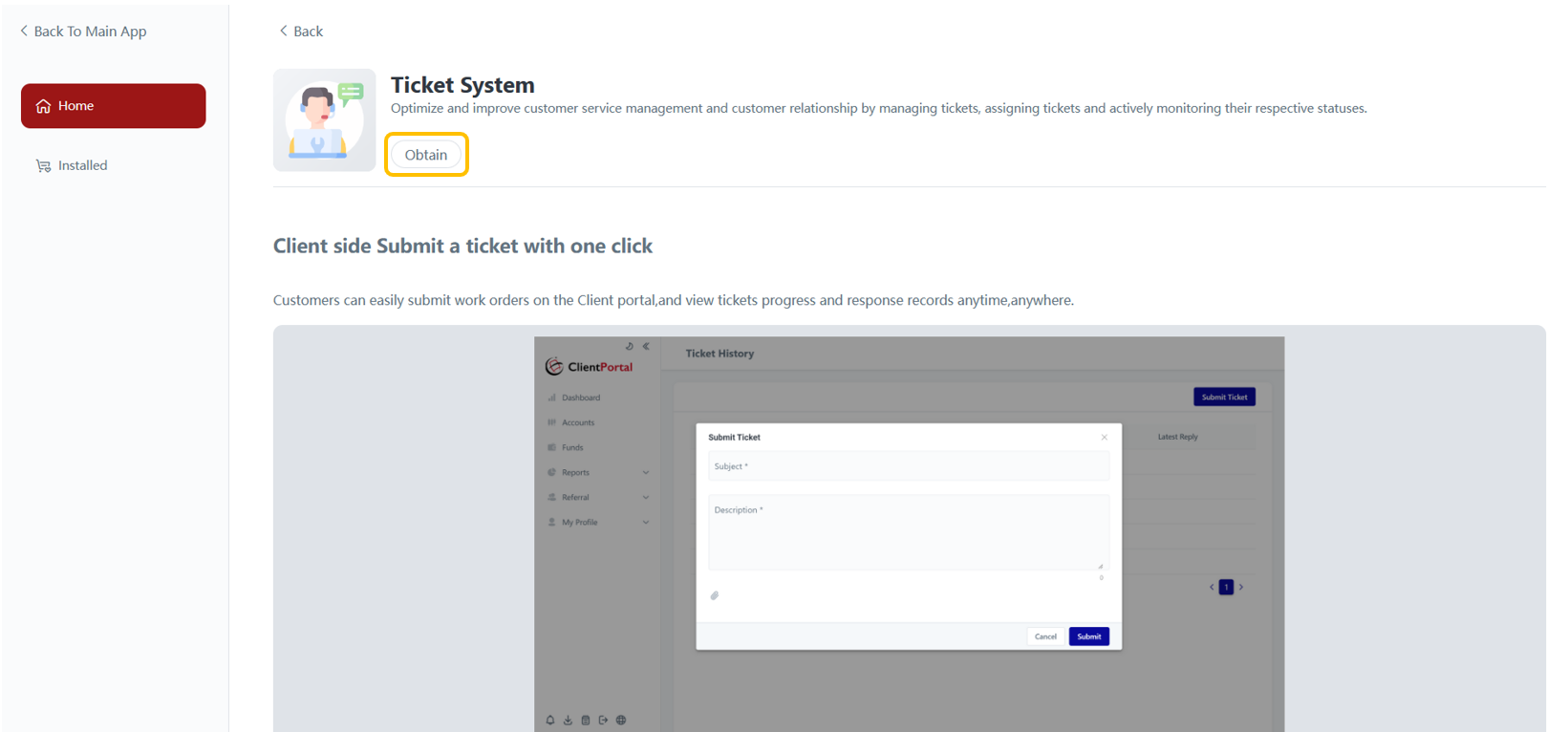Click the blue Submit button in dialog
Image resolution: width=1568 pixels, height=732 pixels.
pos(1088,636)
